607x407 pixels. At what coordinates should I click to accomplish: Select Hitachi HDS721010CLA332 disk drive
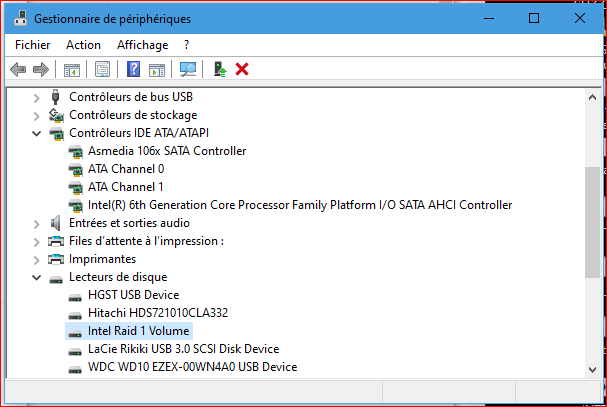point(158,313)
